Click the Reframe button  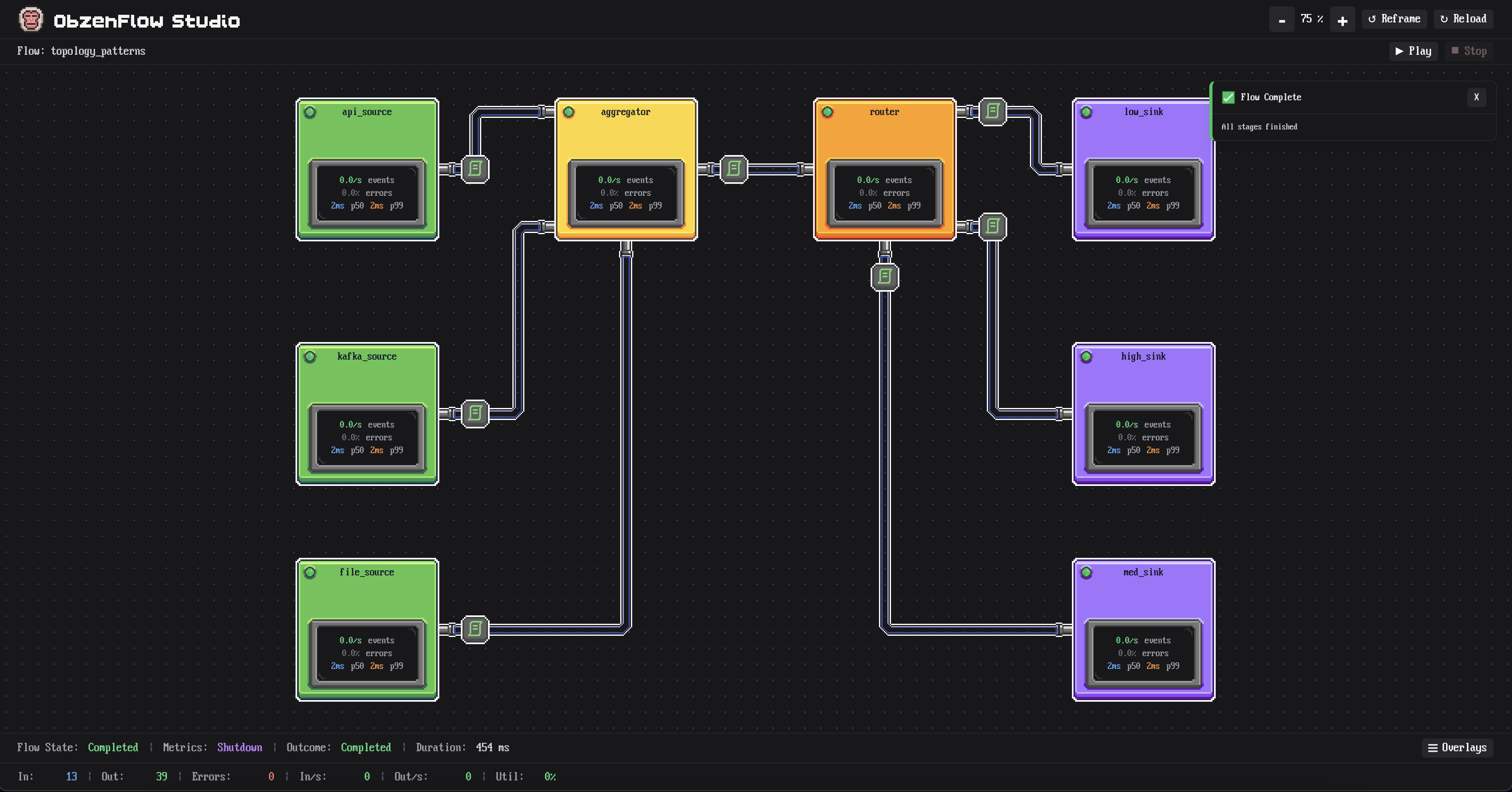[x=1394, y=19]
